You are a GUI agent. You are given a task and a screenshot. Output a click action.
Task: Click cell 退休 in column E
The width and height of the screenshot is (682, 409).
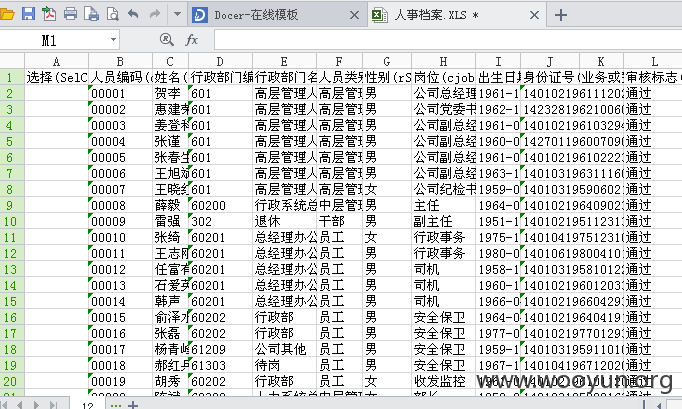284,221
